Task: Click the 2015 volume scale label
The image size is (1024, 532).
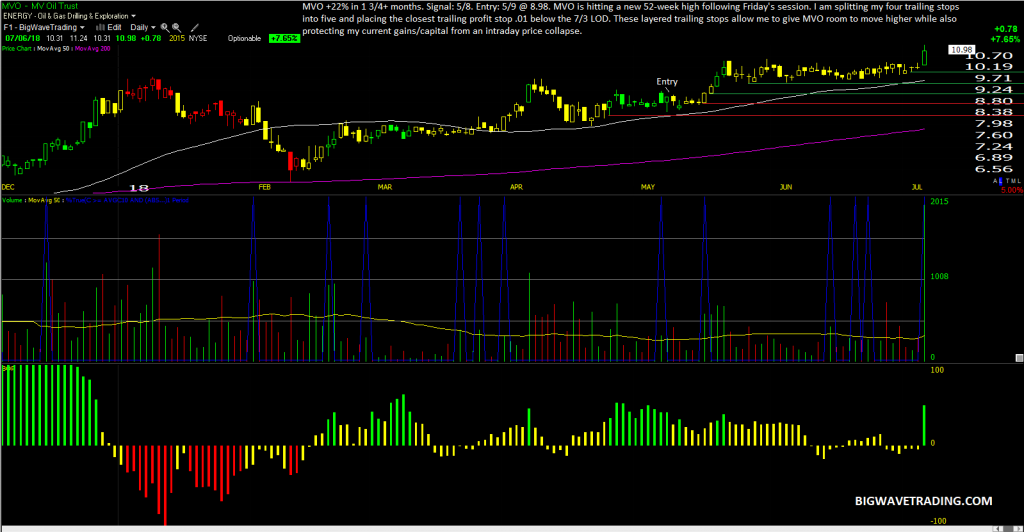Action: pos(939,201)
